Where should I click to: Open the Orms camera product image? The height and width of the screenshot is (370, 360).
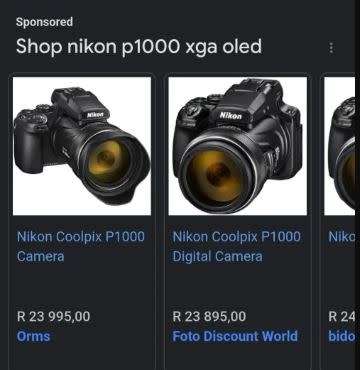pos(82,146)
